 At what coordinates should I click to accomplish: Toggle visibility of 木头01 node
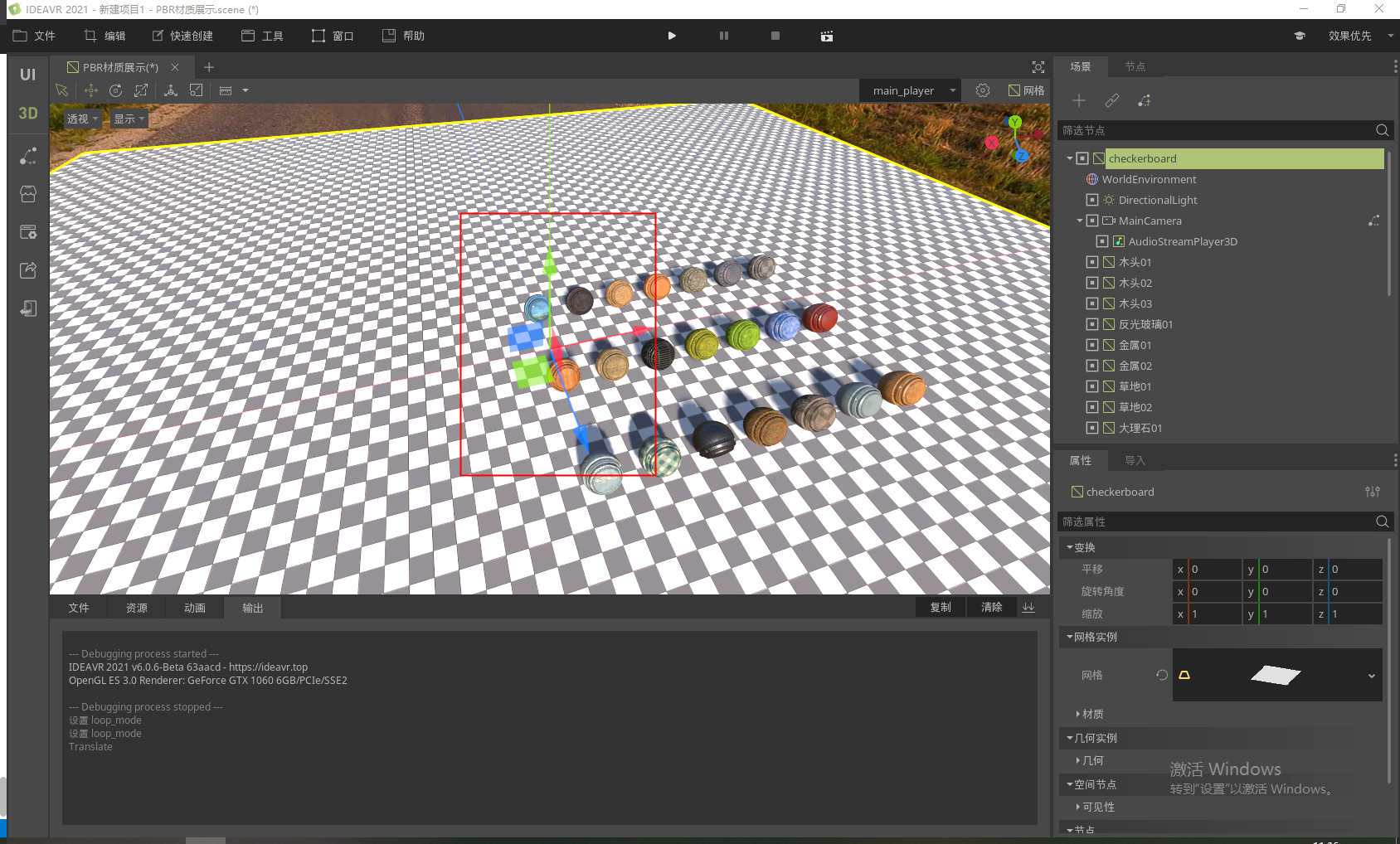(x=1092, y=262)
